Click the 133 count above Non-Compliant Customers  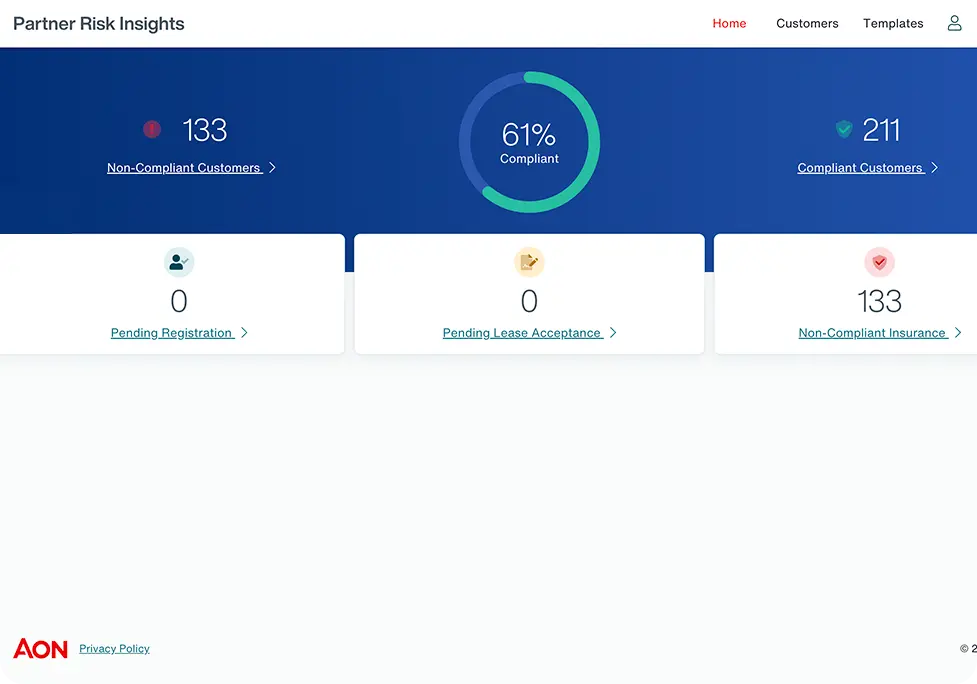pos(204,130)
